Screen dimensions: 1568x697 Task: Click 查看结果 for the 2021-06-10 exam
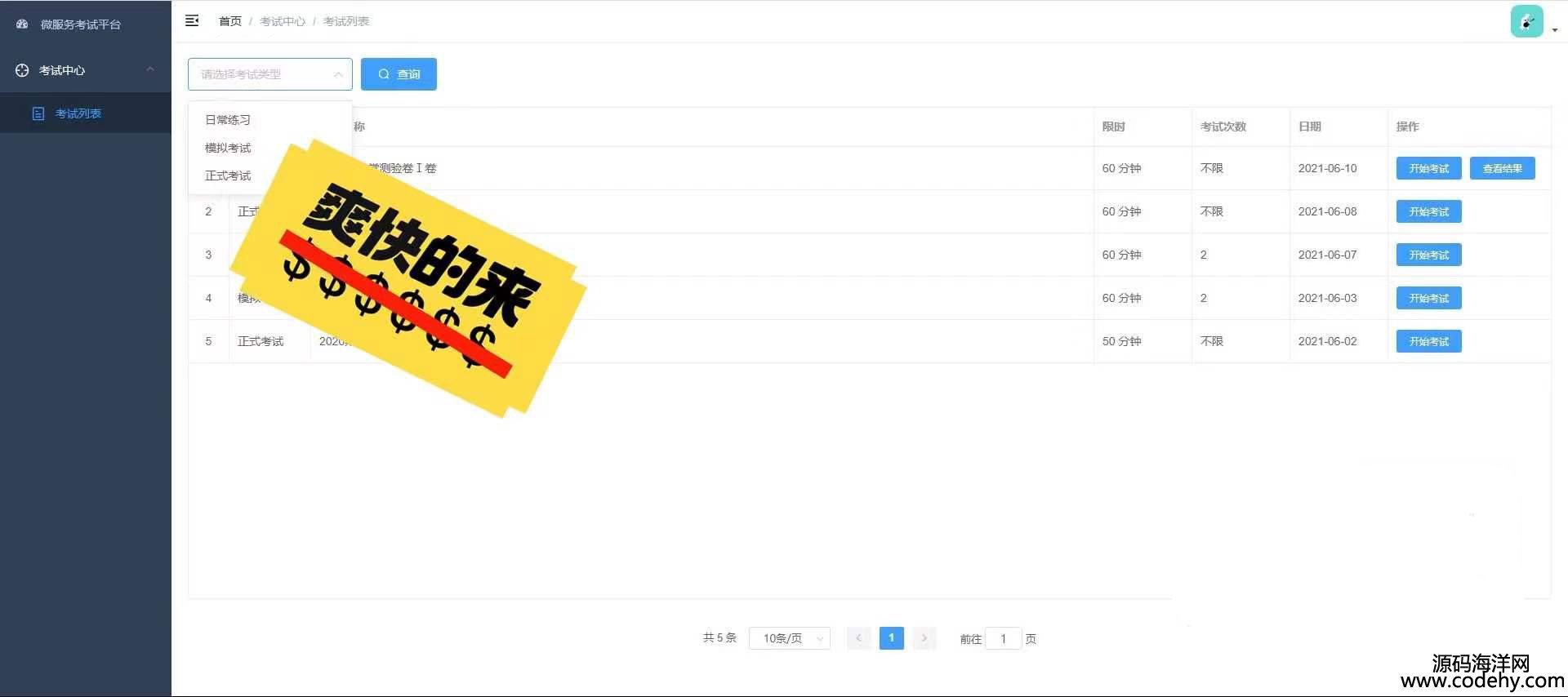click(x=1503, y=168)
